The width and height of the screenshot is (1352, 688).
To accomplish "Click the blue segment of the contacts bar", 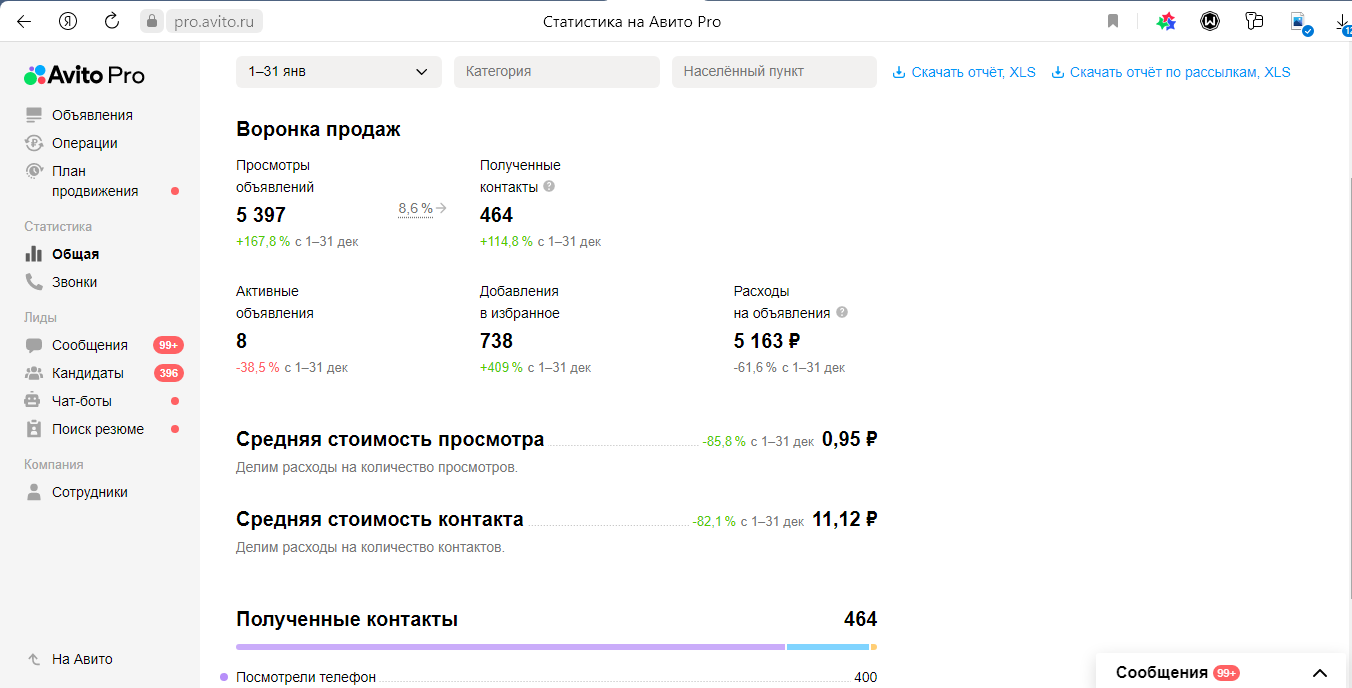I will pyautogui.click(x=828, y=647).
